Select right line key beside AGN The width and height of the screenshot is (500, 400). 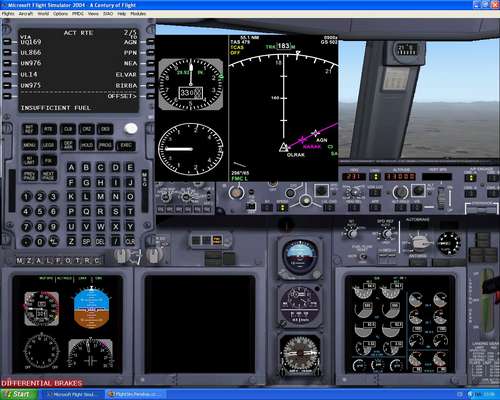[x=150, y=42]
